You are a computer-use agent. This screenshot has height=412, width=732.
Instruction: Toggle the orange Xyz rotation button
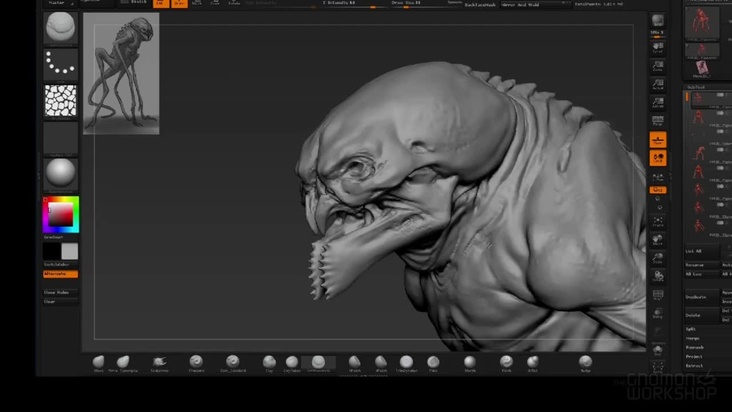tap(658, 190)
